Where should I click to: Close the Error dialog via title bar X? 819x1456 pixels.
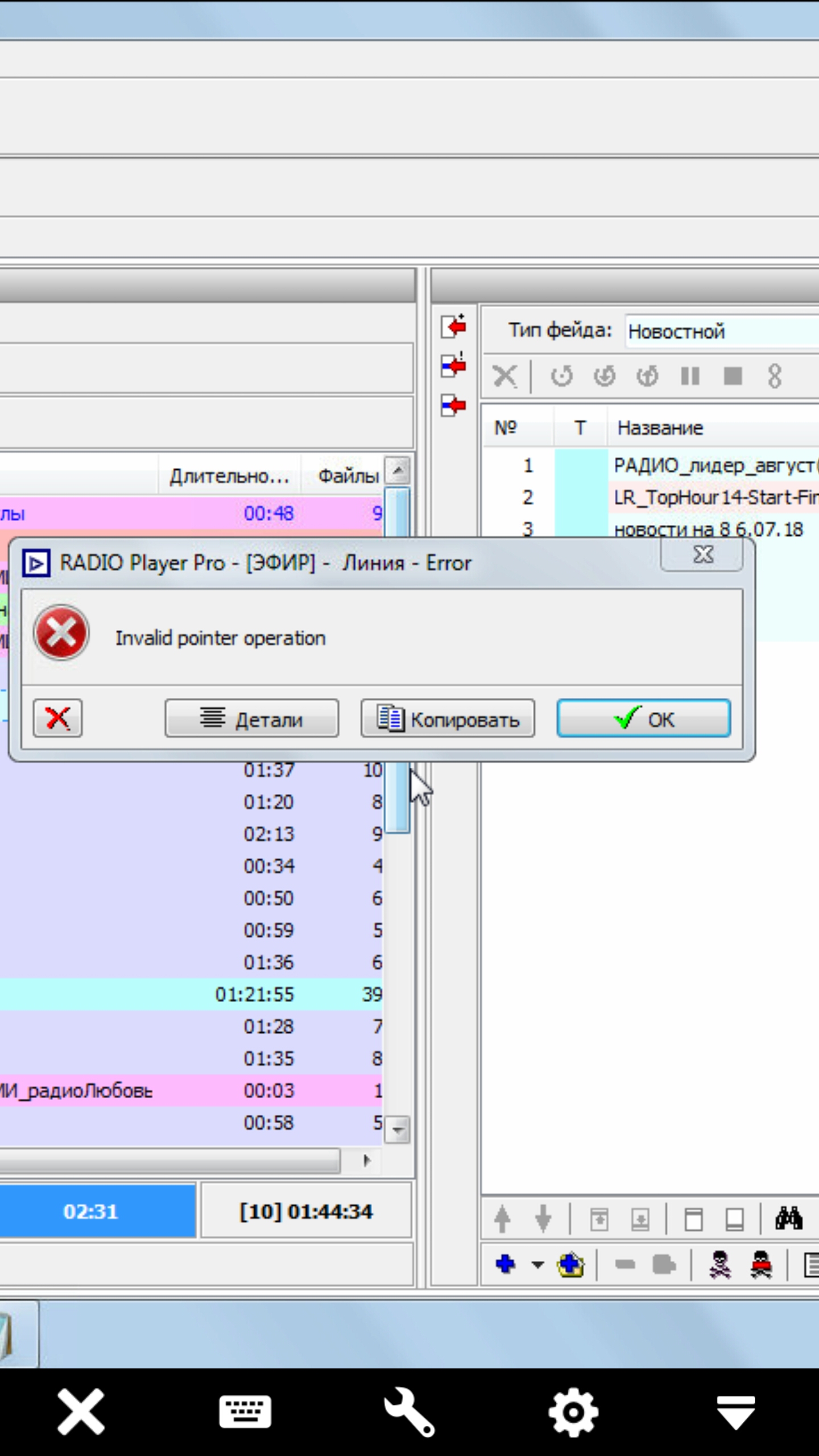click(x=702, y=555)
